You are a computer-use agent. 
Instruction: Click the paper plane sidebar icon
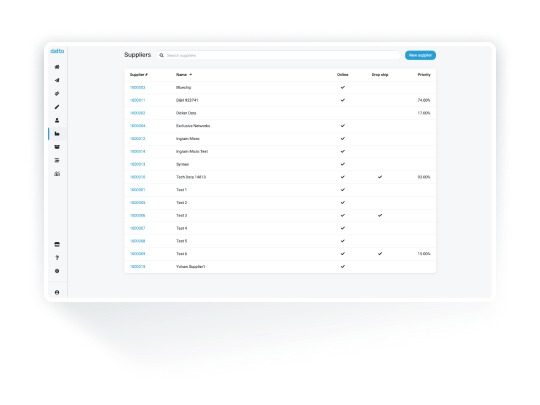[x=57, y=80]
